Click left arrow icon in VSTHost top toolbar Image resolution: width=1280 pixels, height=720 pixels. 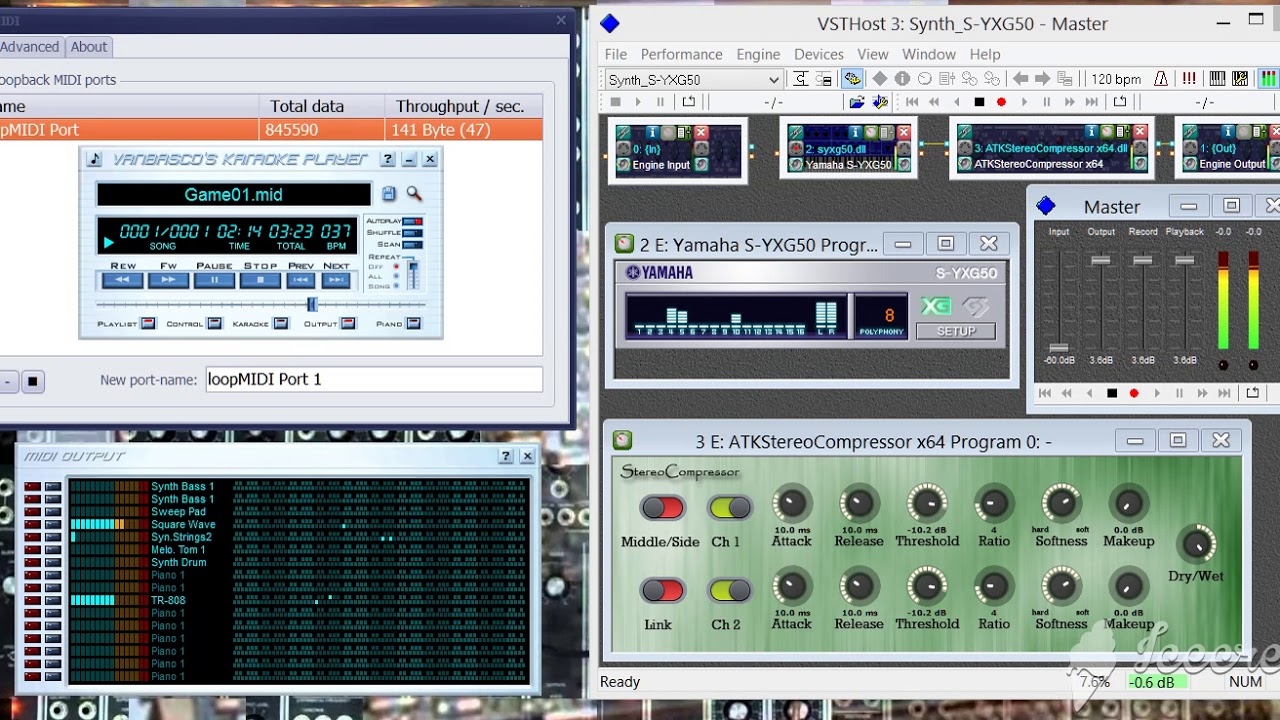pyautogui.click(x=1020, y=79)
